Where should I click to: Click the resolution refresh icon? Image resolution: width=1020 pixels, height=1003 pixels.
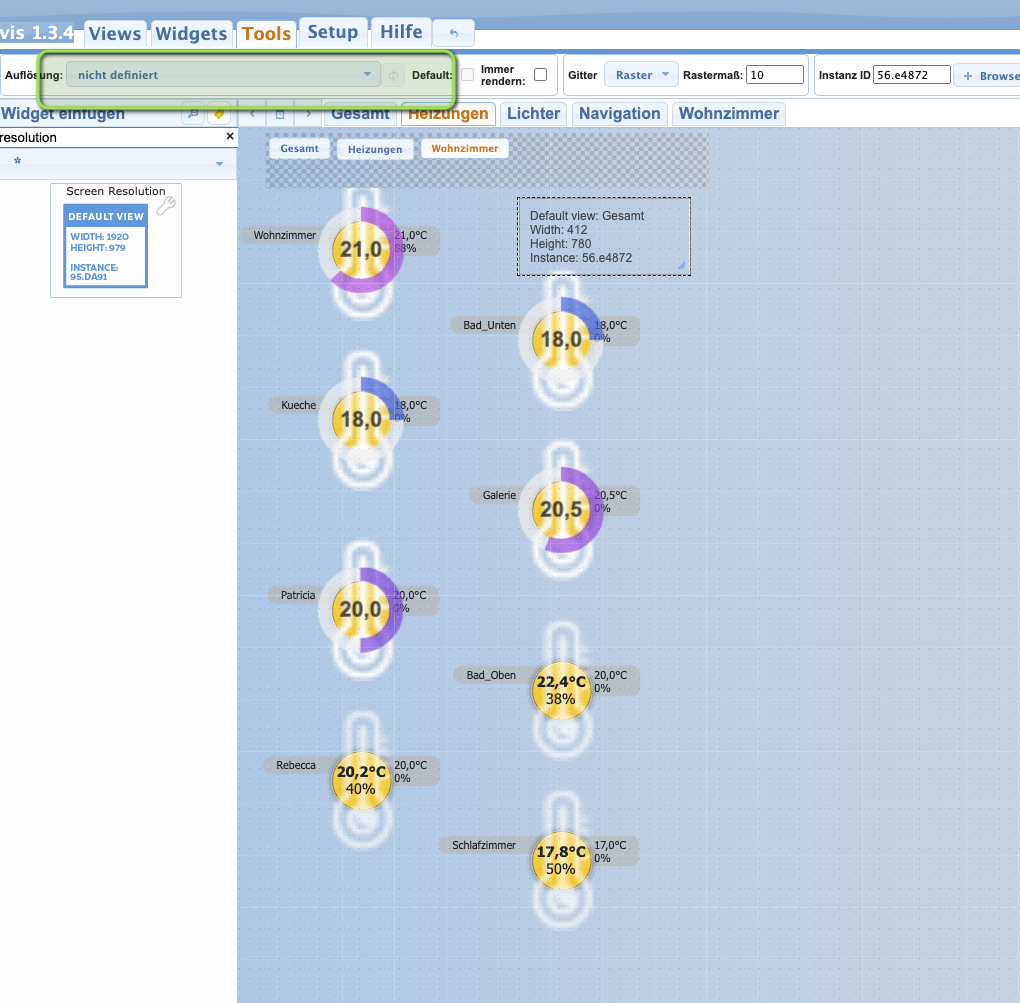click(x=393, y=75)
